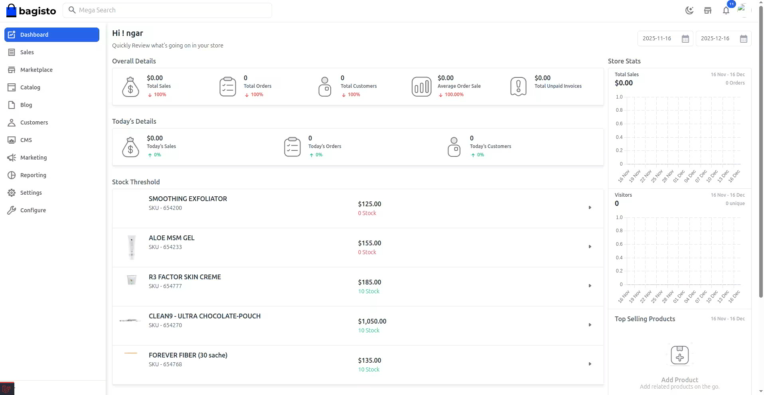This screenshot has width=764, height=395.
Task: Toggle dark mode moon icon
Action: 689,11
